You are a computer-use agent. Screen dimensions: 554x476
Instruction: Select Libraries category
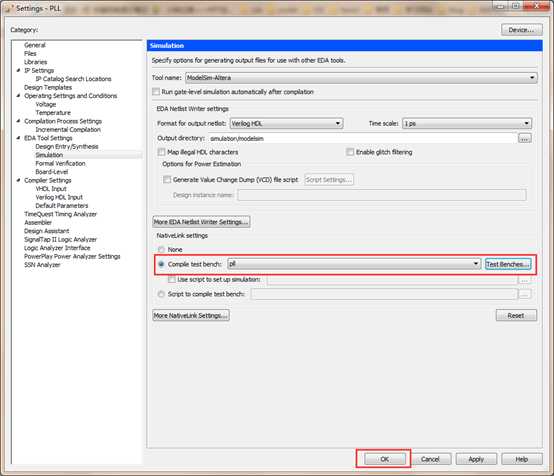pos(36,62)
